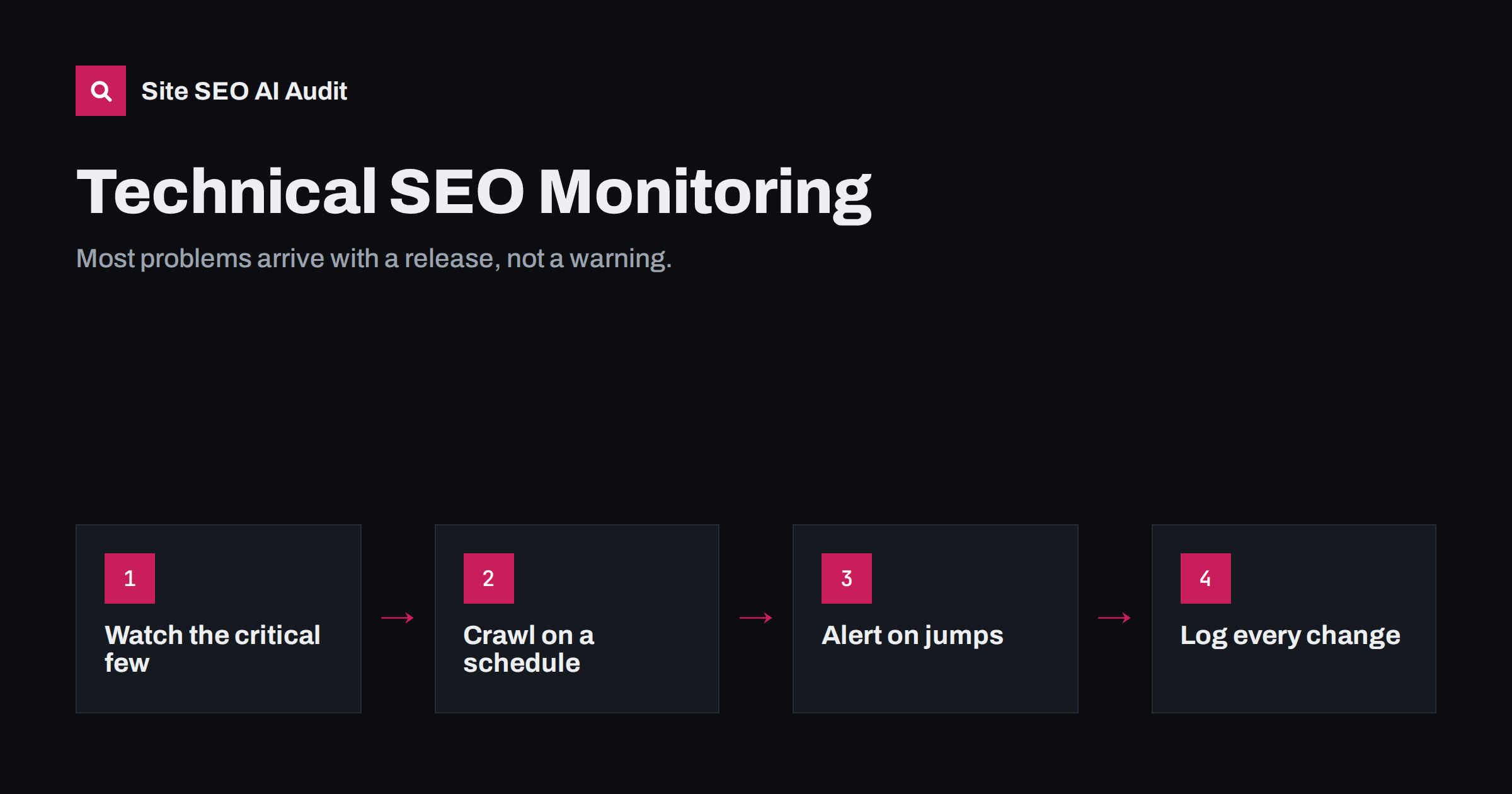Select the Watch the critical few text
Image resolution: width=1512 pixels, height=794 pixels.
[213, 648]
